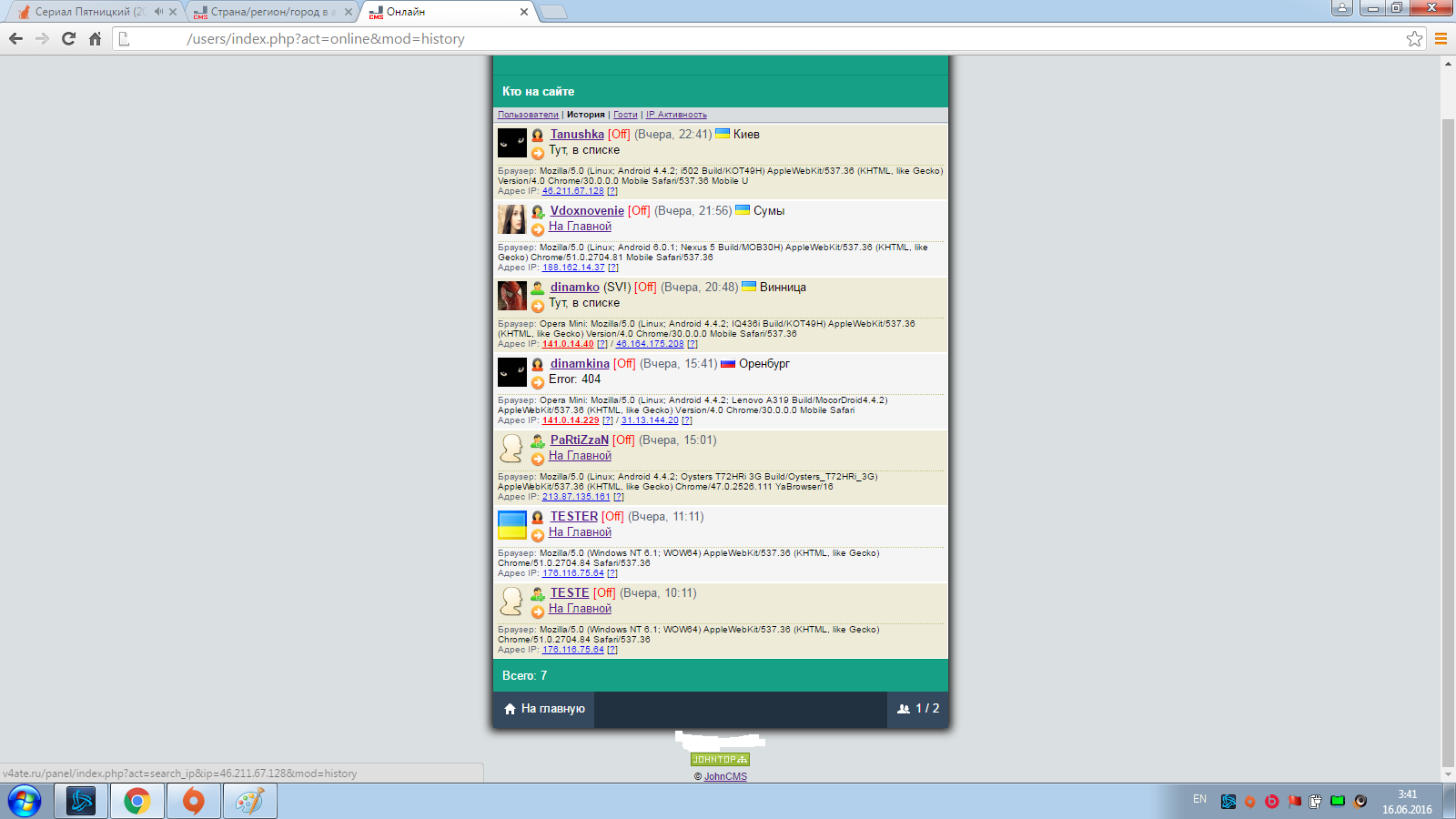
Task: Mute the Сериал Пятницкий tab speaker icon
Action: (x=158, y=12)
